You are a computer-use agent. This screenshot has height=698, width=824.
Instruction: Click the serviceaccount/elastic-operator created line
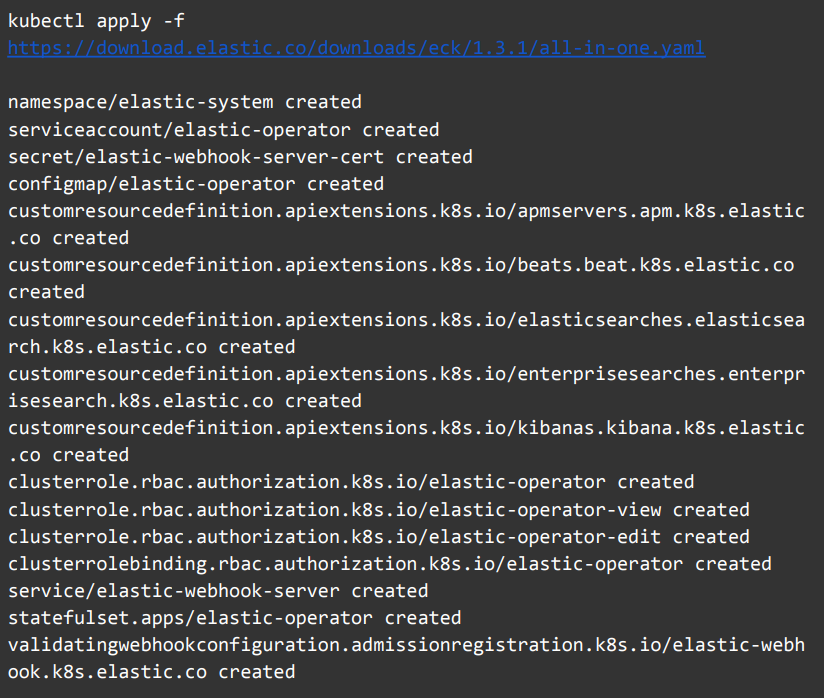coord(223,129)
